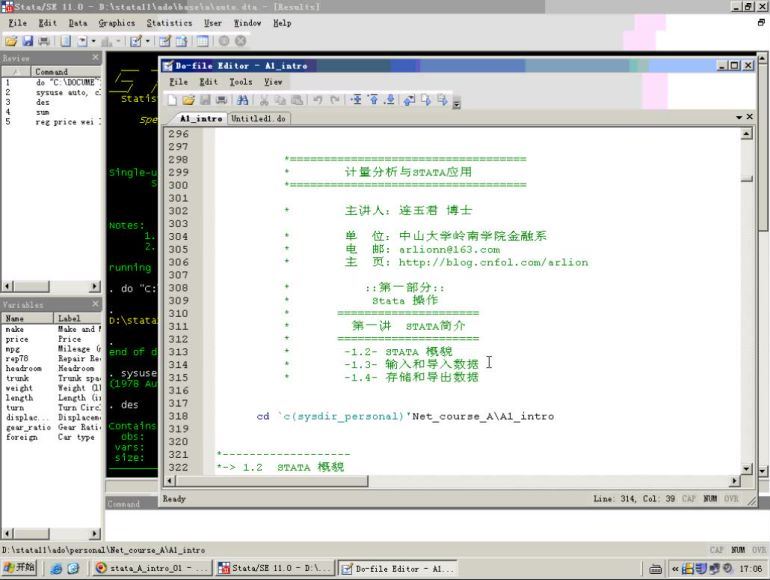Click the Windows Start button

[20, 568]
